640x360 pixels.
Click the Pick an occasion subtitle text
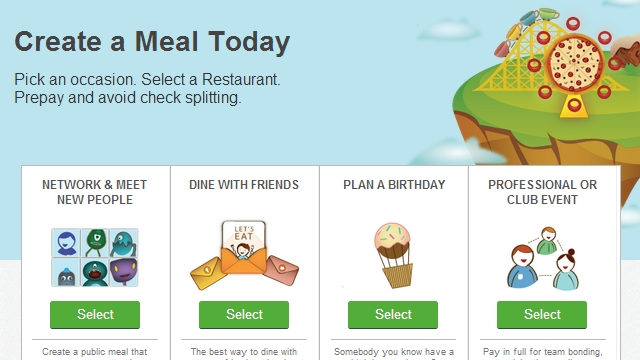coord(147,88)
